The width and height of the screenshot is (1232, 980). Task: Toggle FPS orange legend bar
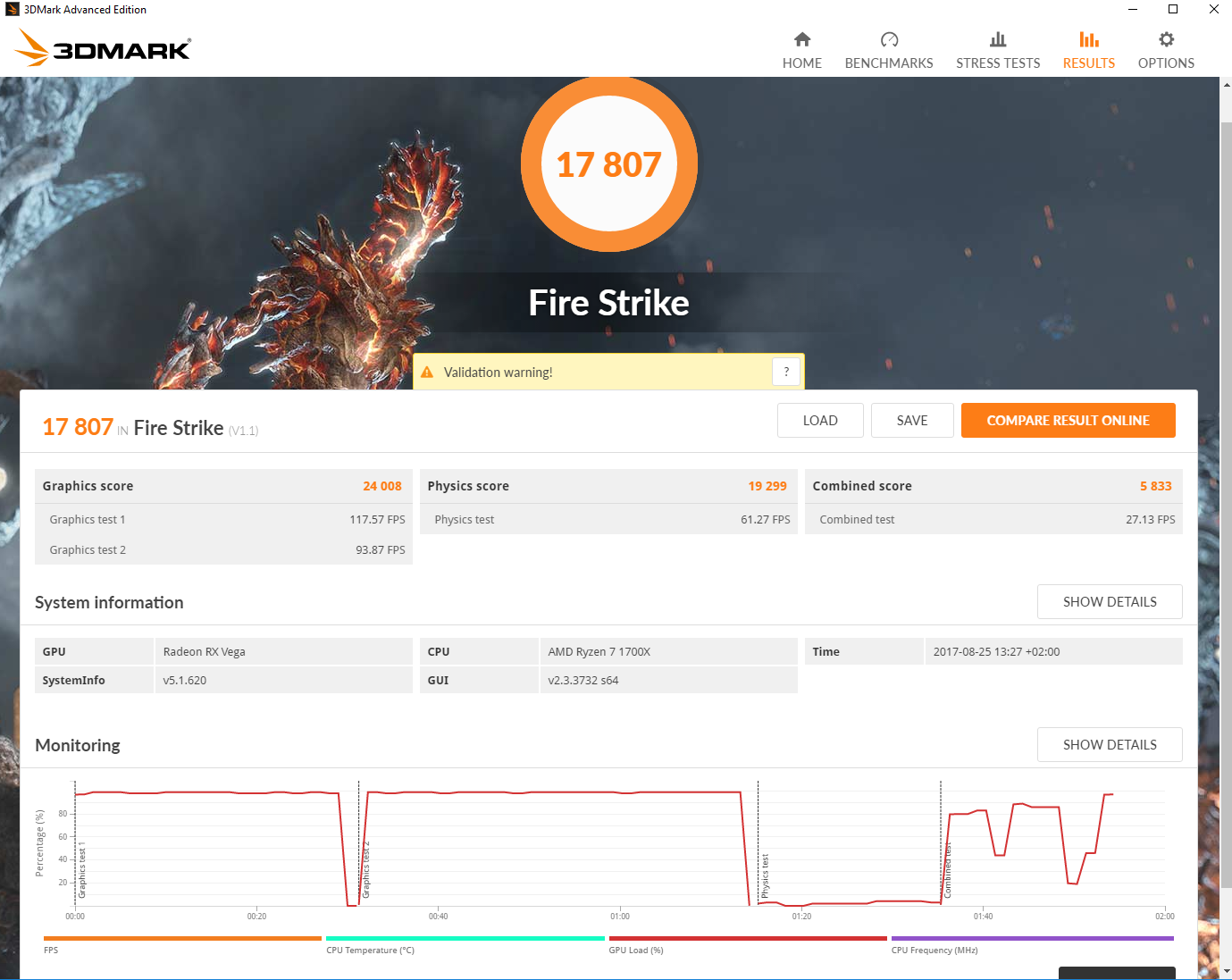point(182,938)
